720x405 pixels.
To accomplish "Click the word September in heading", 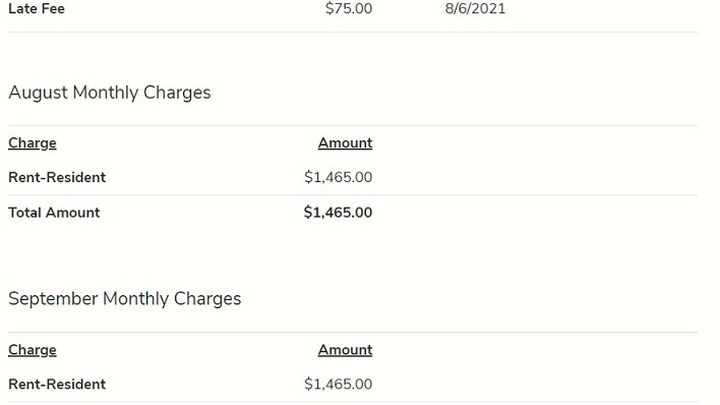I will pyautogui.click(x=53, y=299).
